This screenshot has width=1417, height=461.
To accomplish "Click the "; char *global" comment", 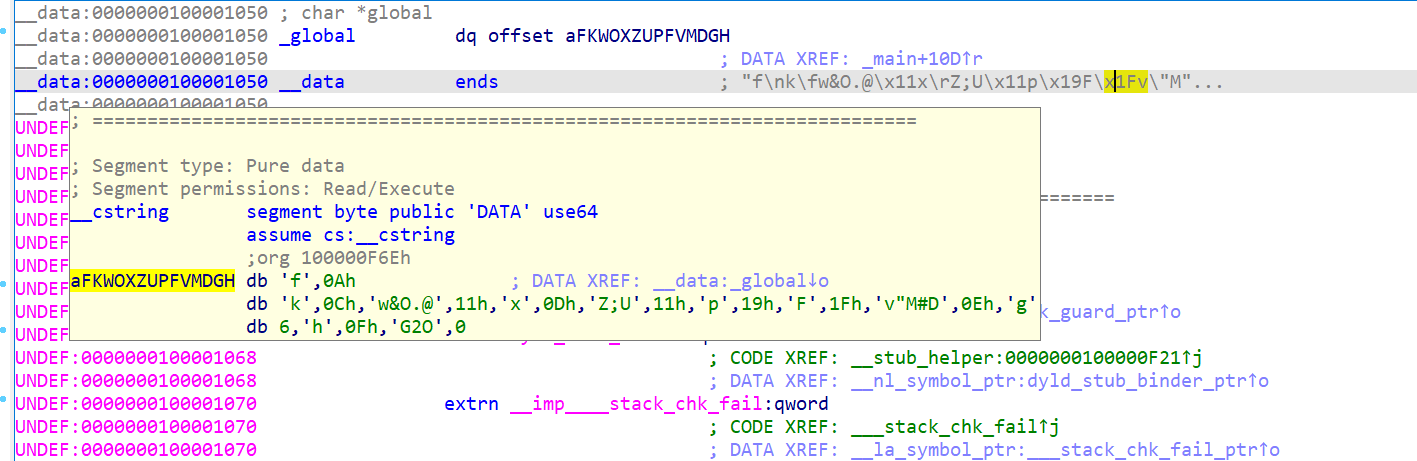I will 356,13.
